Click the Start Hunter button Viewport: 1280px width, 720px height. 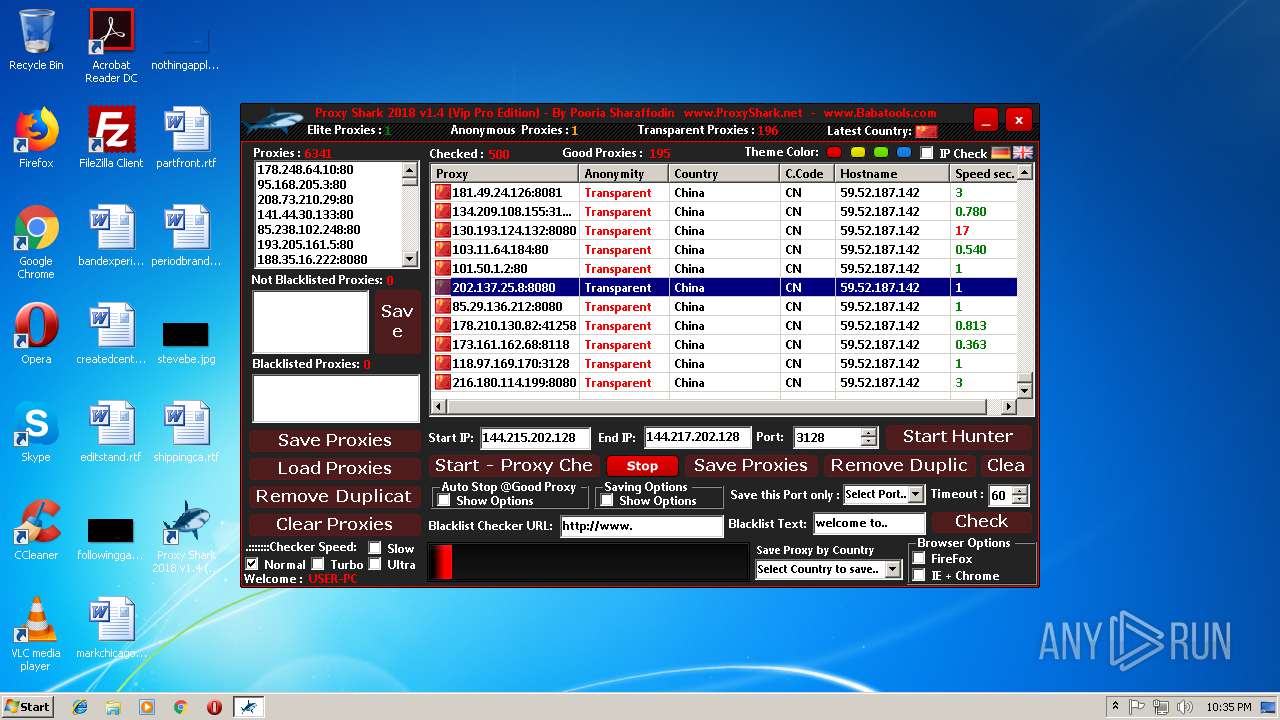pos(958,436)
